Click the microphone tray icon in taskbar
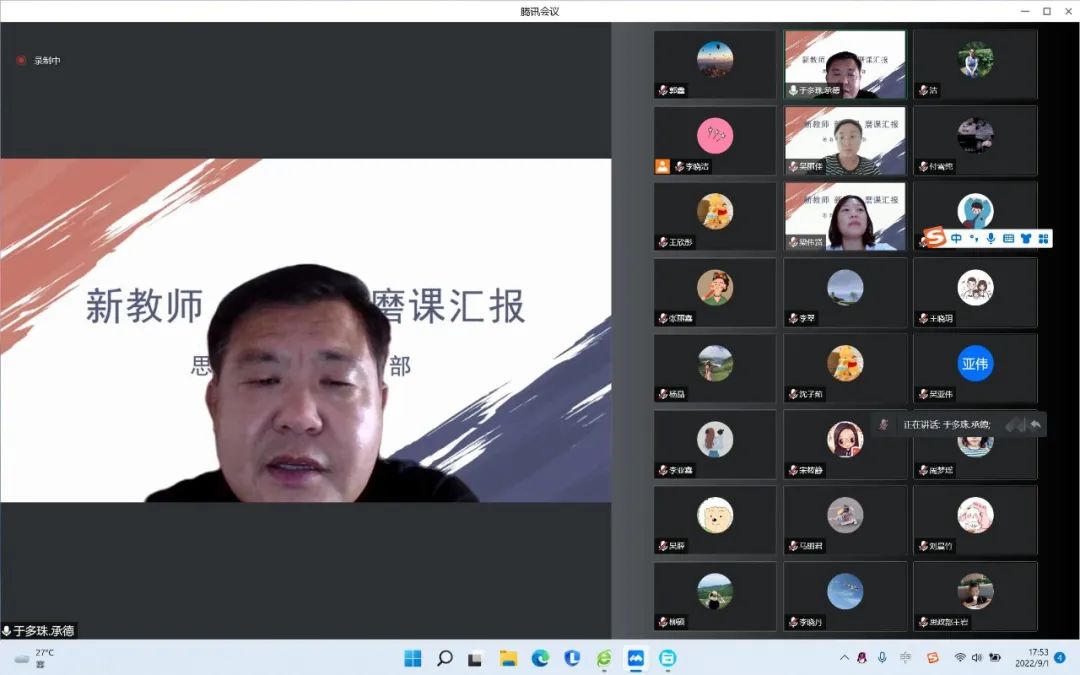The width and height of the screenshot is (1080, 675). (882, 658)
